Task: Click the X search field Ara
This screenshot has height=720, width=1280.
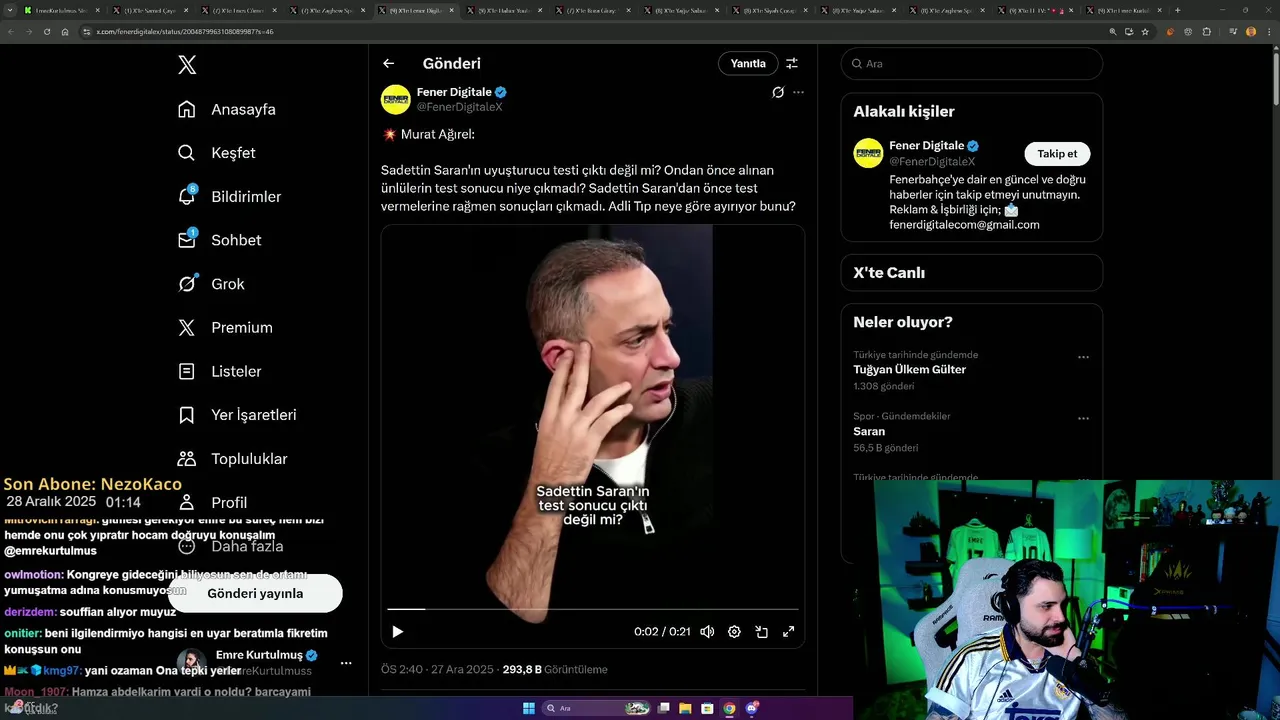Action: pos(972,63)
